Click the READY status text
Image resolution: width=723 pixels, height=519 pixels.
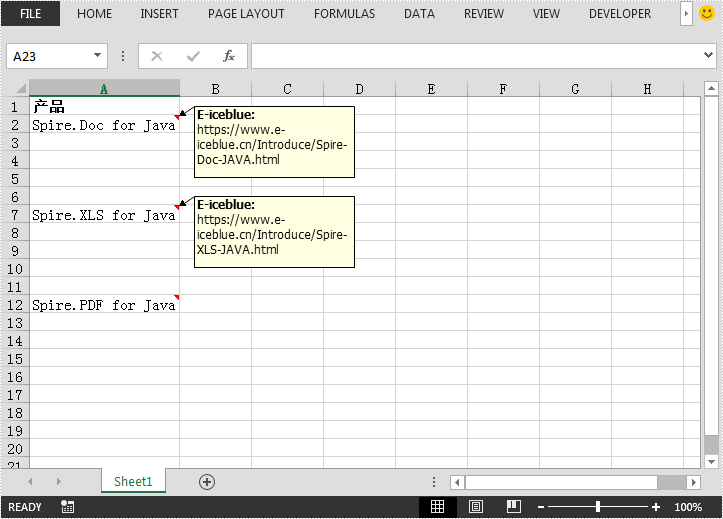[x=24, y=507]
